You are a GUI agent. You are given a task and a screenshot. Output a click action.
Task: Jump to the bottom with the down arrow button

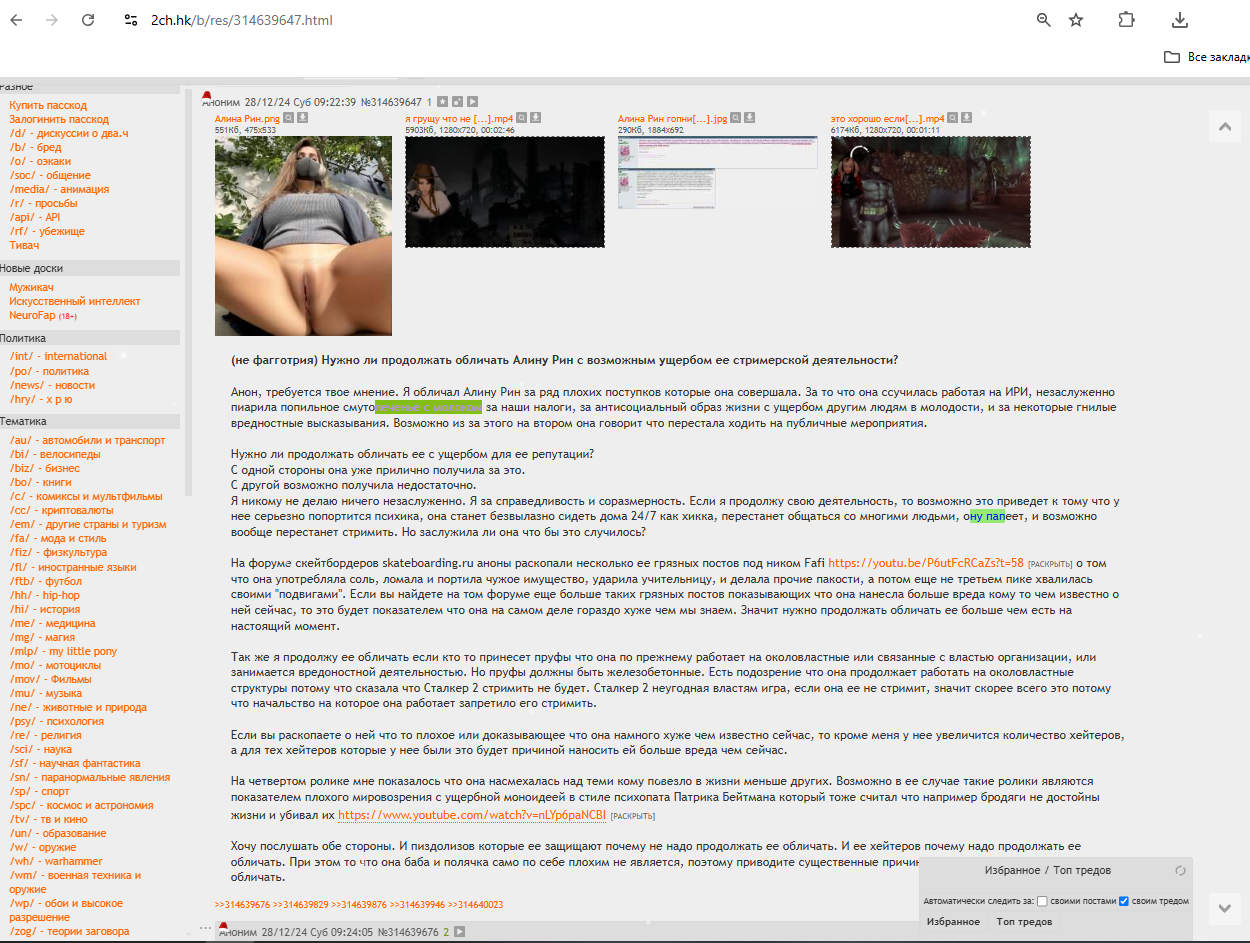1224,908
